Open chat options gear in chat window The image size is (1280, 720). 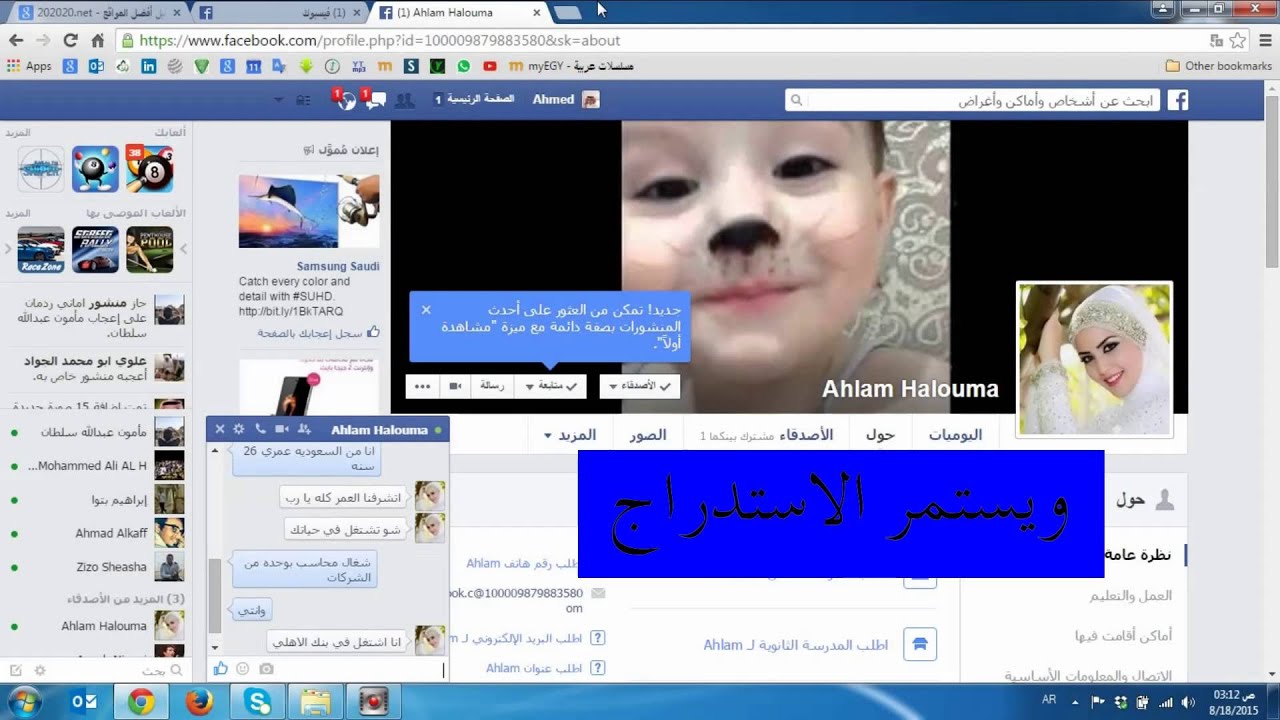(x=239, y=429)
